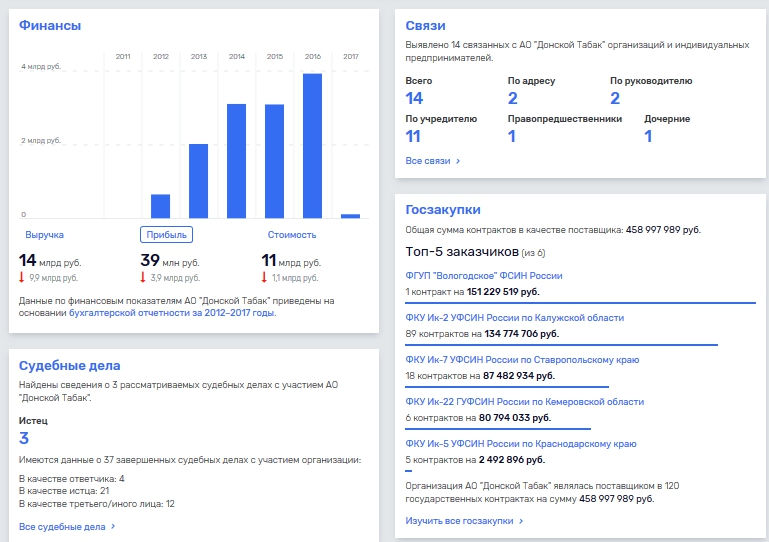Switch chart to Стоимость tab
This screenshot has height=542, width=769.
[x=292, y=235]
